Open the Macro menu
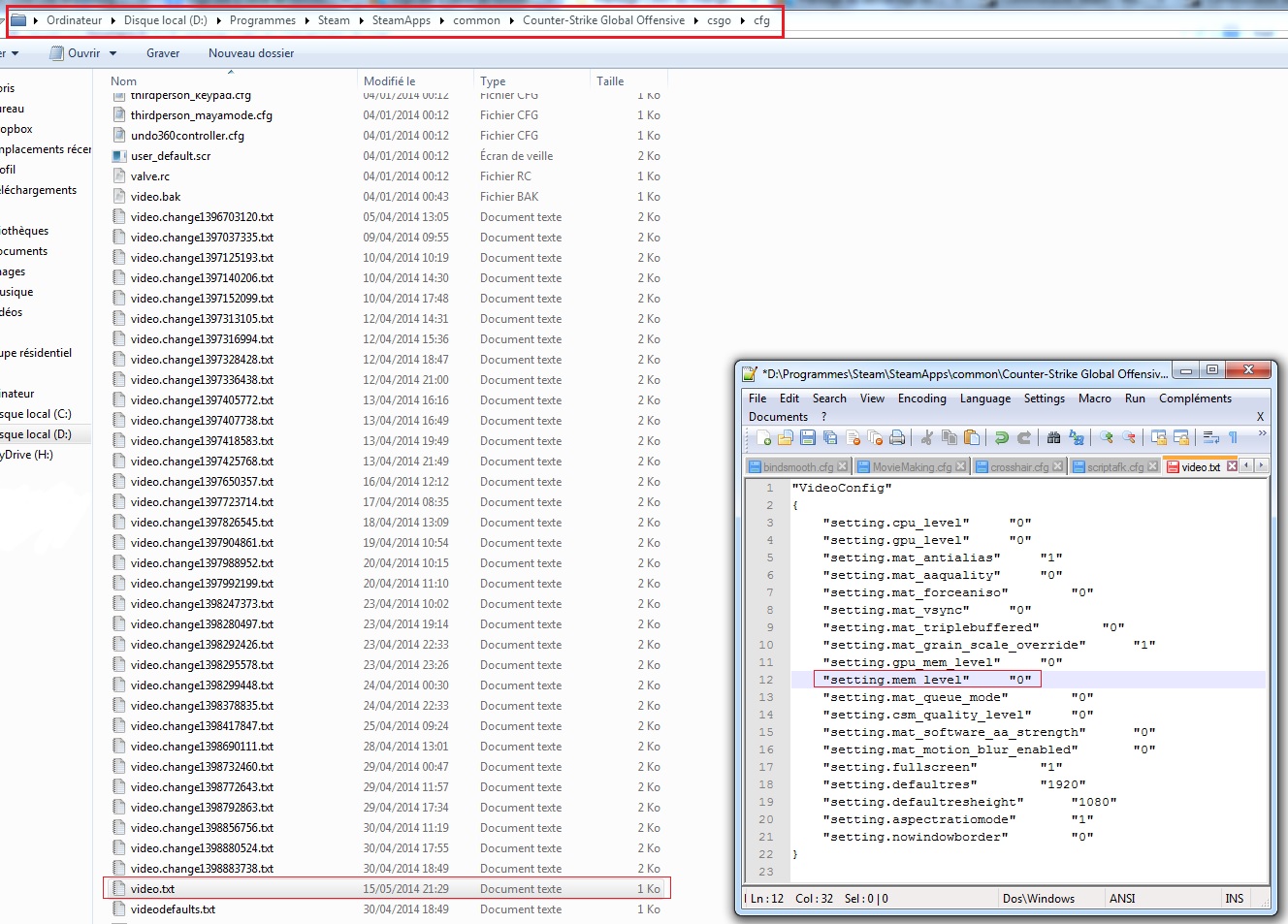Image resolution: width=1288 pixels, height=924 pixels. [1095, 398]
